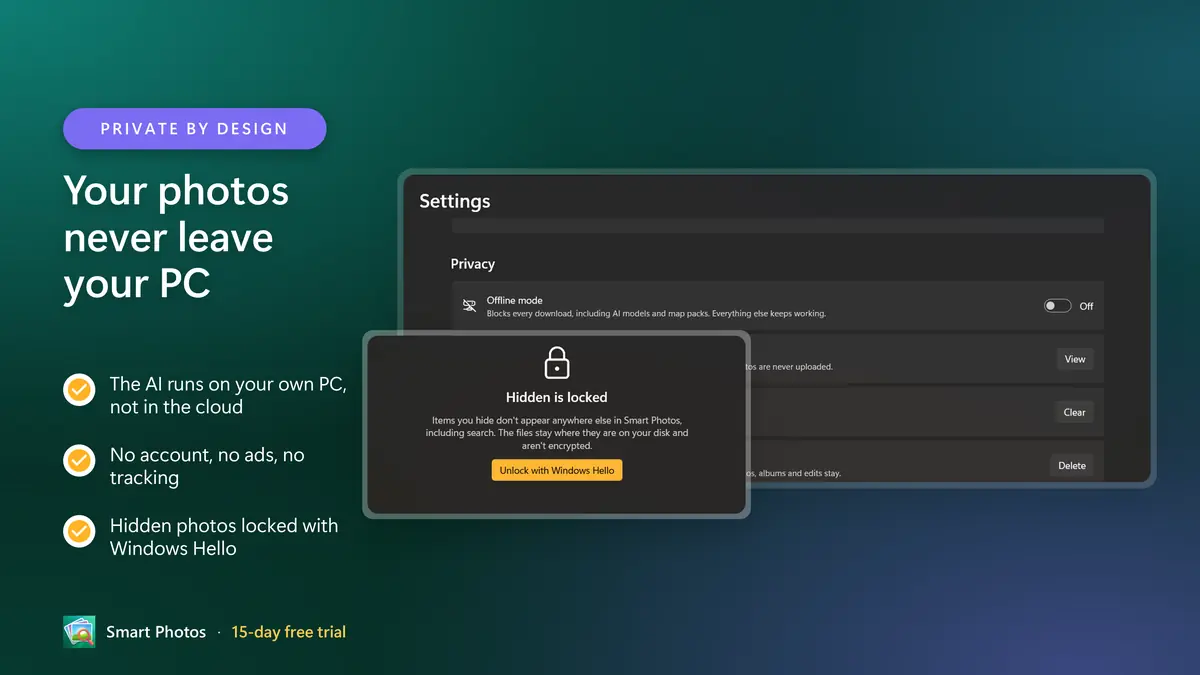Click the Smart Photos app logo
Viewport: 1200px width, 675px height.
click(x=79, y=632)
